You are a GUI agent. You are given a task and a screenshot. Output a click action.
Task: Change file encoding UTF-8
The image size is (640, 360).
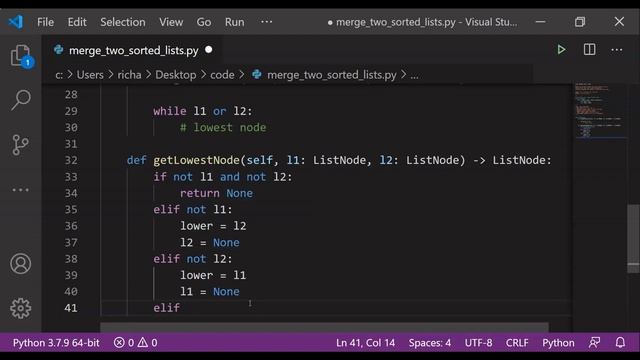tap(478, 342)
